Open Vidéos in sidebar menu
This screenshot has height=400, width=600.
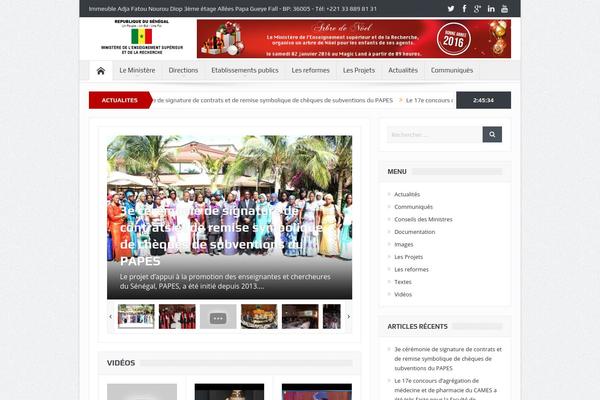pos(403,294)
